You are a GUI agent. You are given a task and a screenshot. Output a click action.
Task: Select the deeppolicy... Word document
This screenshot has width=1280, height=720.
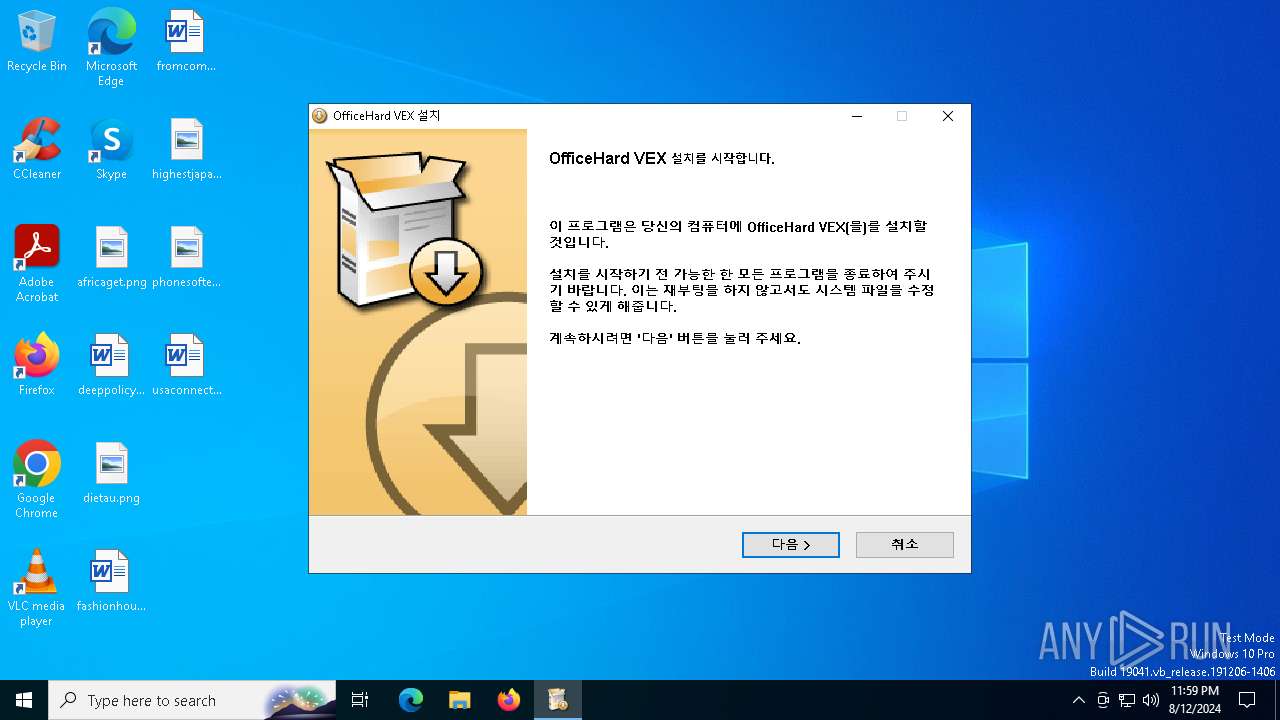pyautogui.click(x=111, y=366)
